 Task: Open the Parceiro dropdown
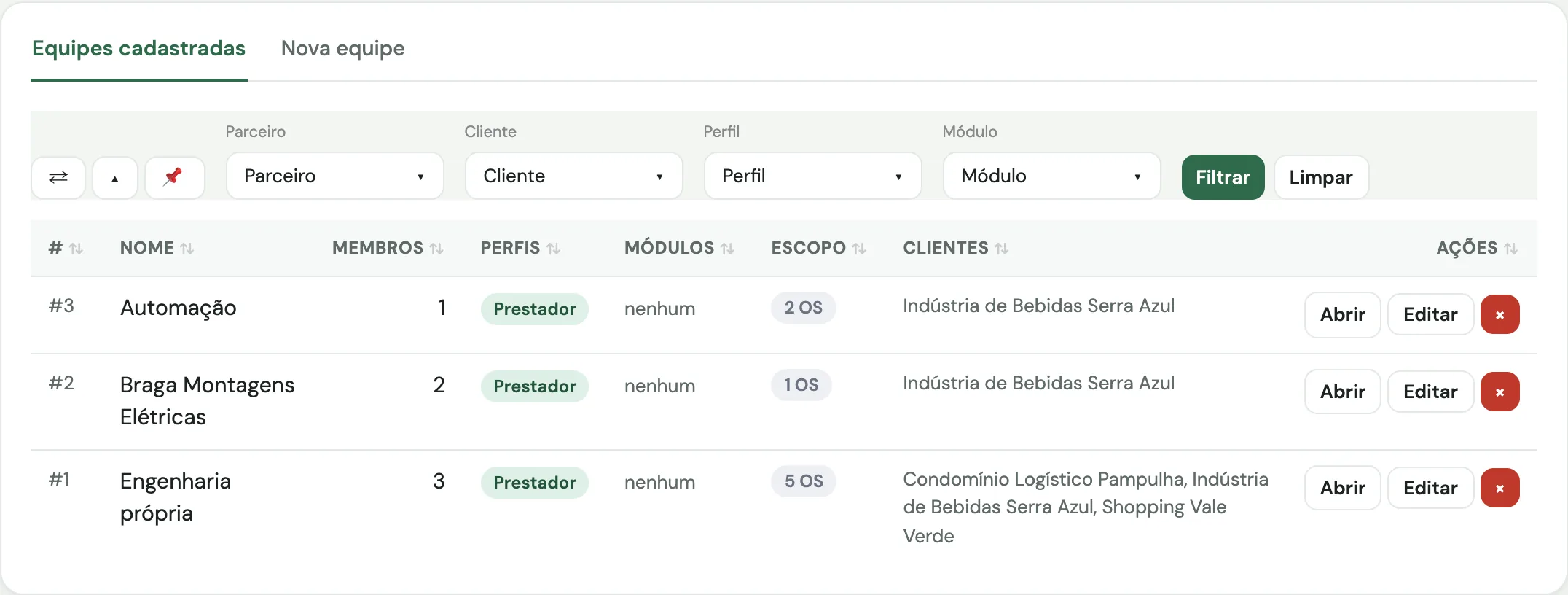point(335,176)
